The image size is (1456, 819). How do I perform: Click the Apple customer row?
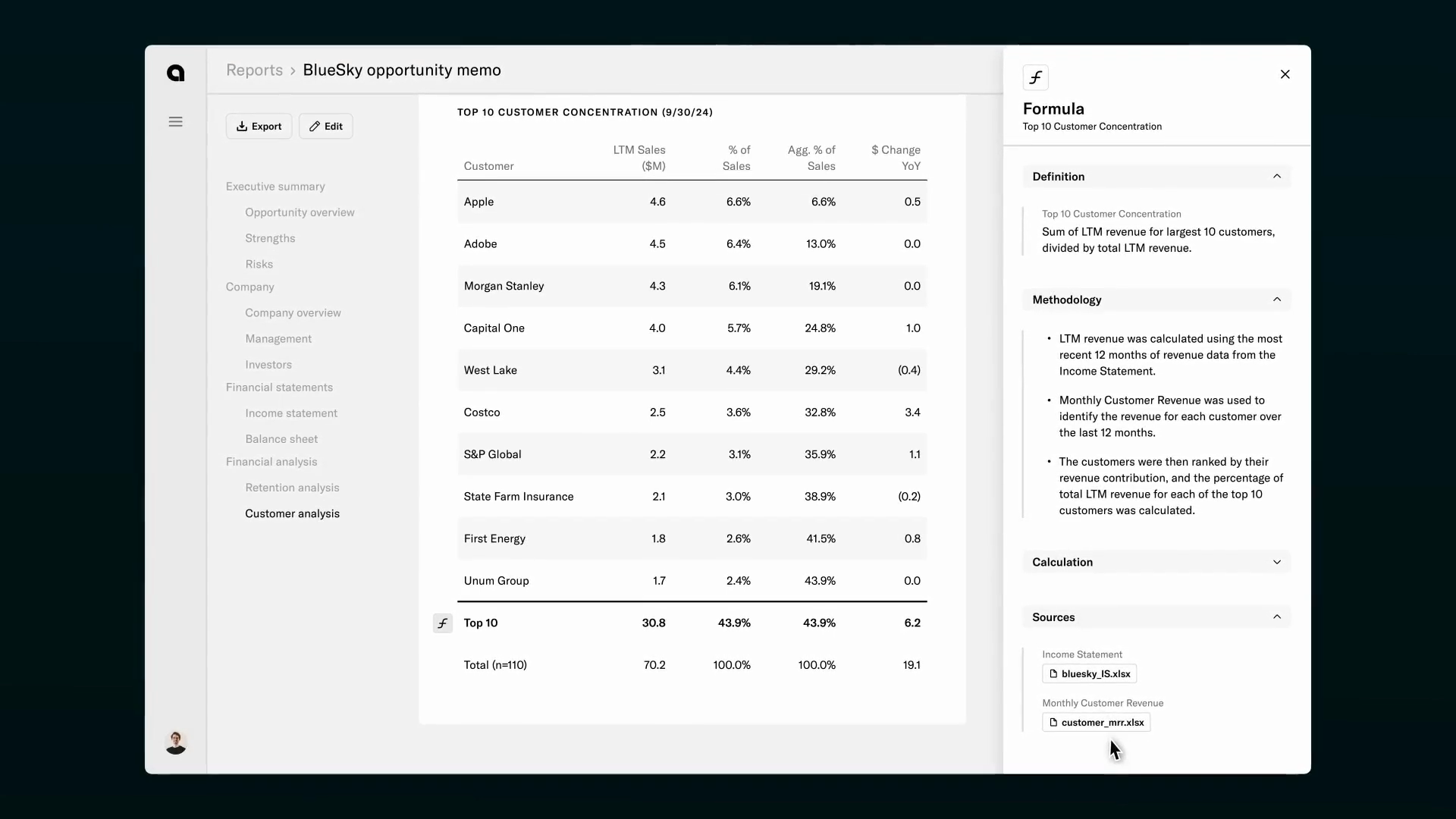click(x=692, y=202)
